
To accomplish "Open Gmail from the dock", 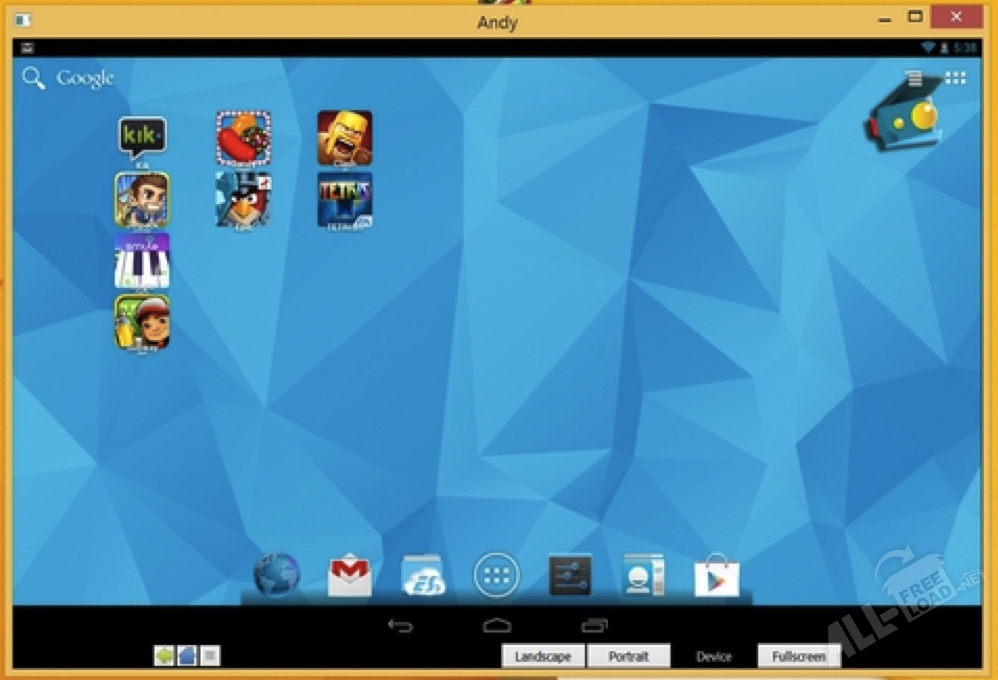I will click(349, 576).
